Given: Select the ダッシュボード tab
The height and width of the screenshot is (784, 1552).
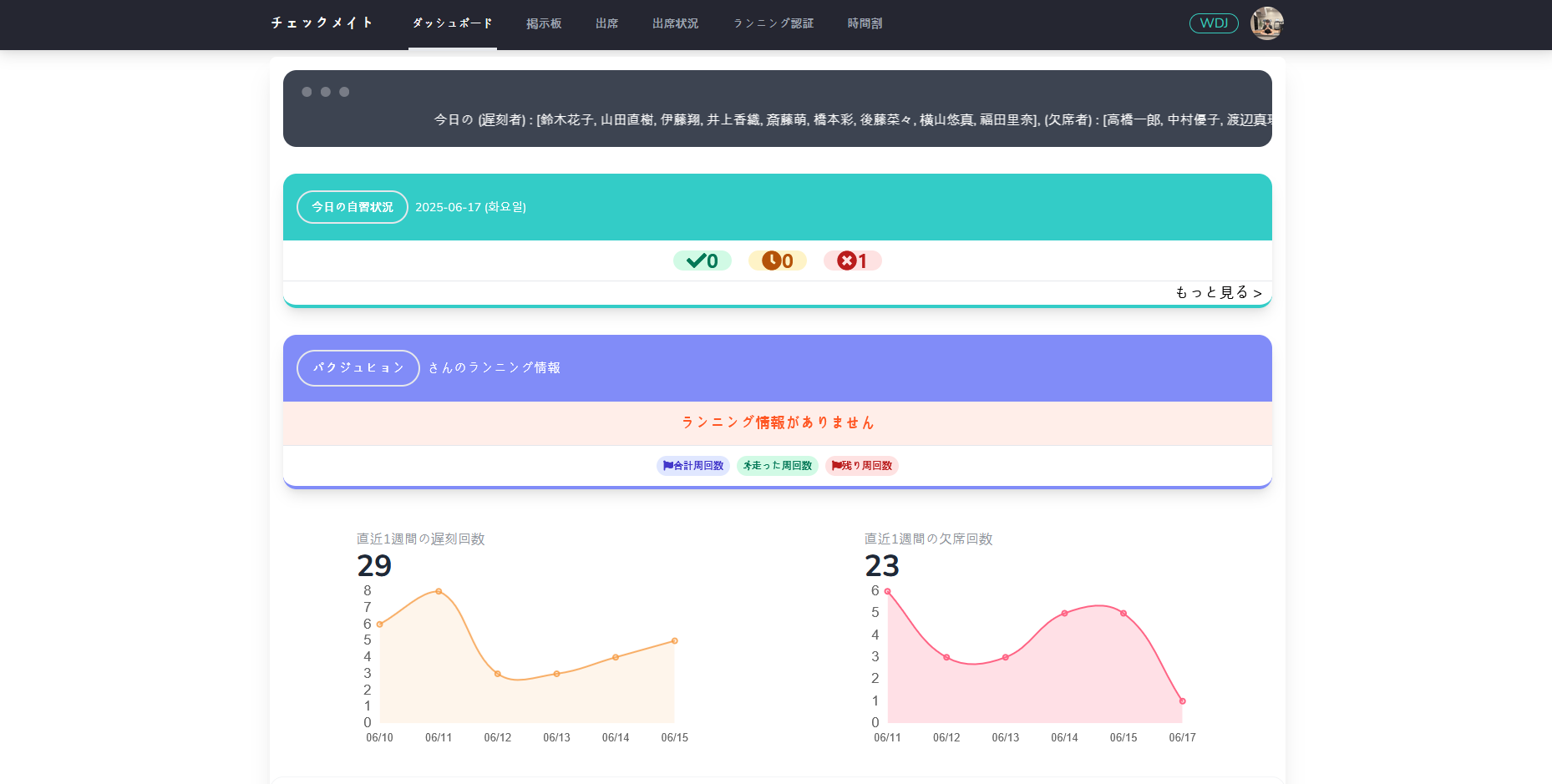Looking at the screenshot, I should point(452,23).
